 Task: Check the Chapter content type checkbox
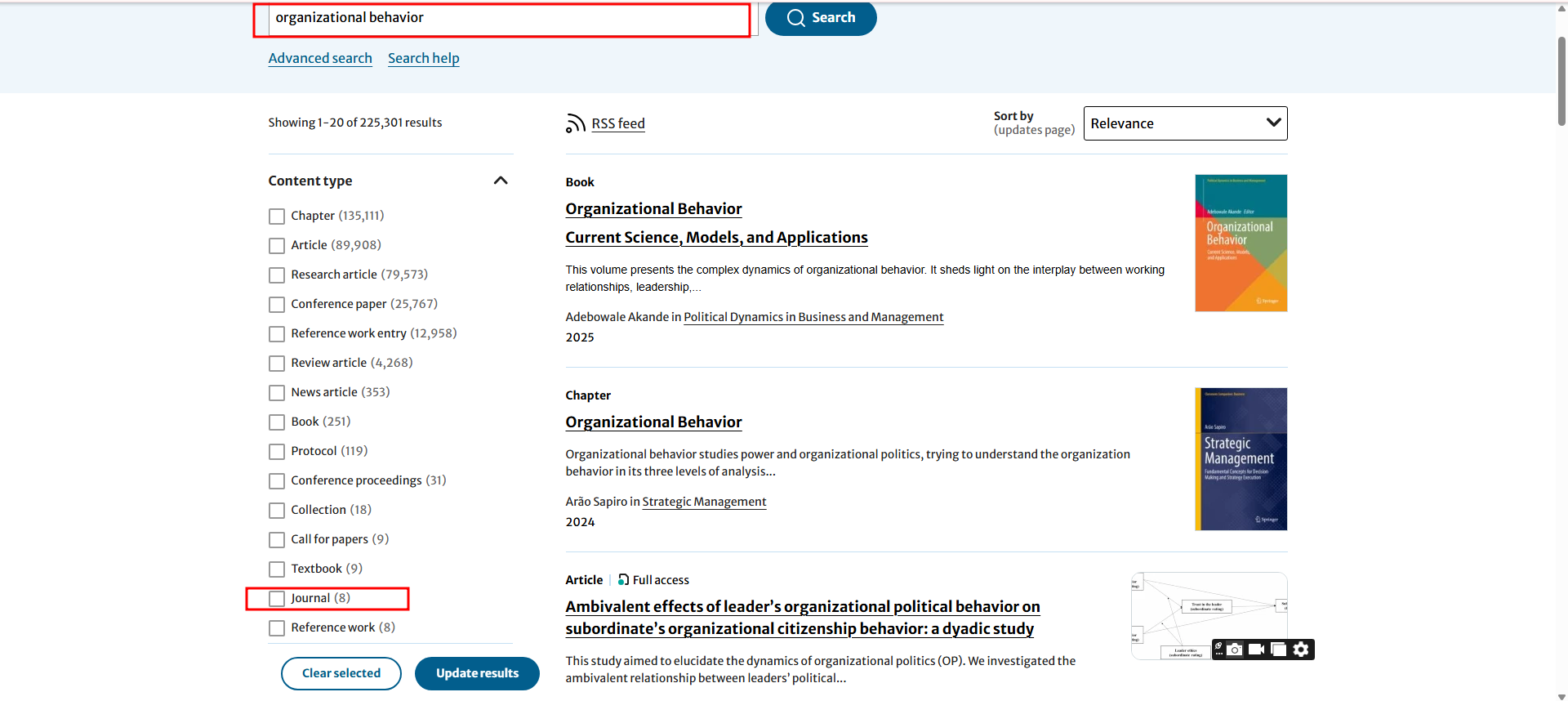click(x=277, y=217)
